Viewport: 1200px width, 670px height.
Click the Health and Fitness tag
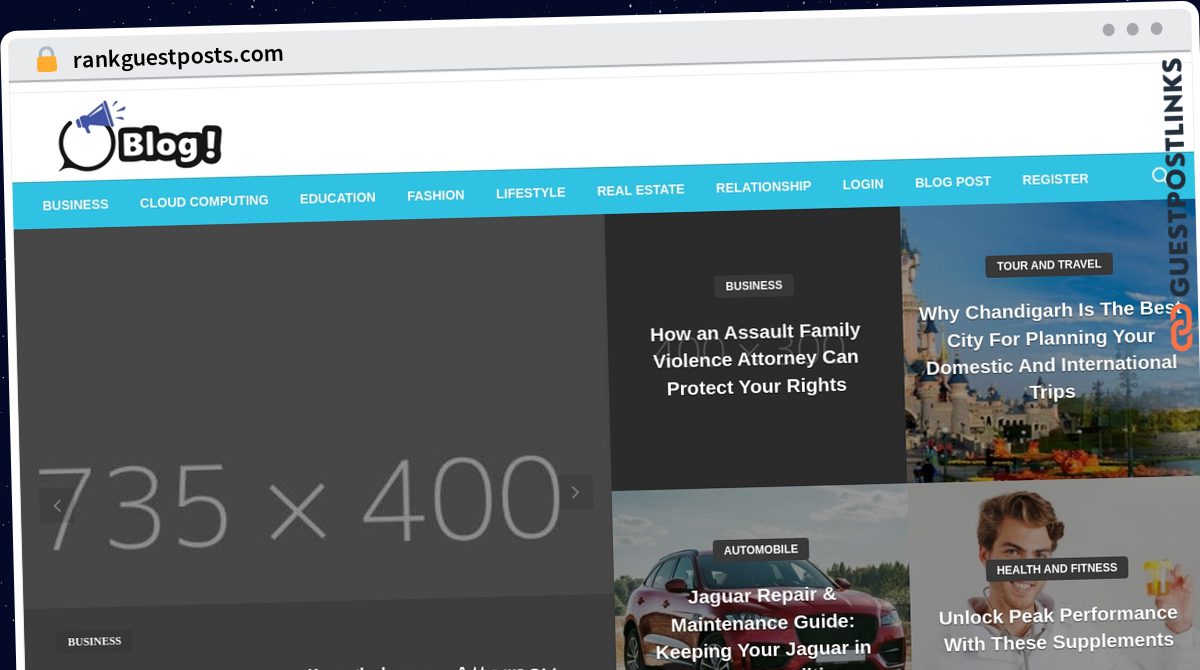click(x=1057, y=569)
